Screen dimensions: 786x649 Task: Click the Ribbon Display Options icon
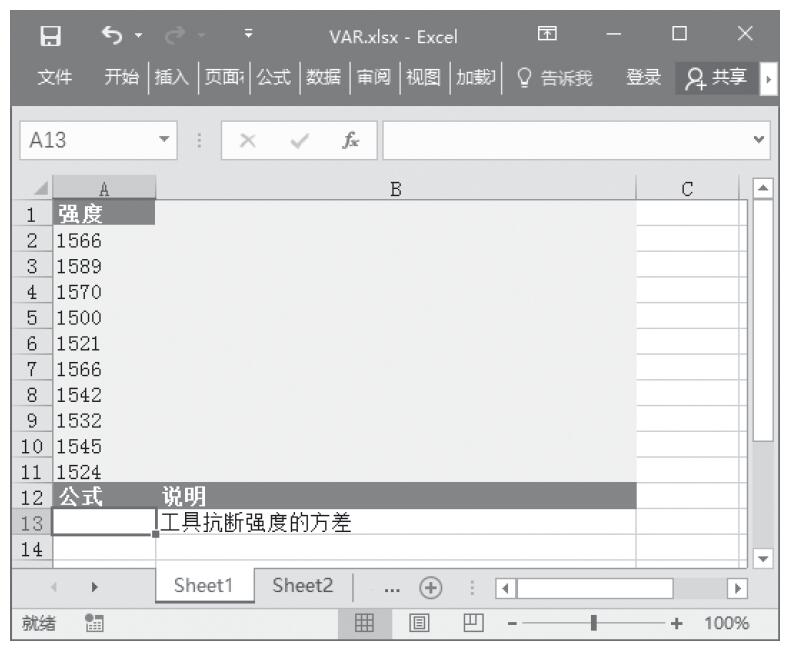coord(547,36)
